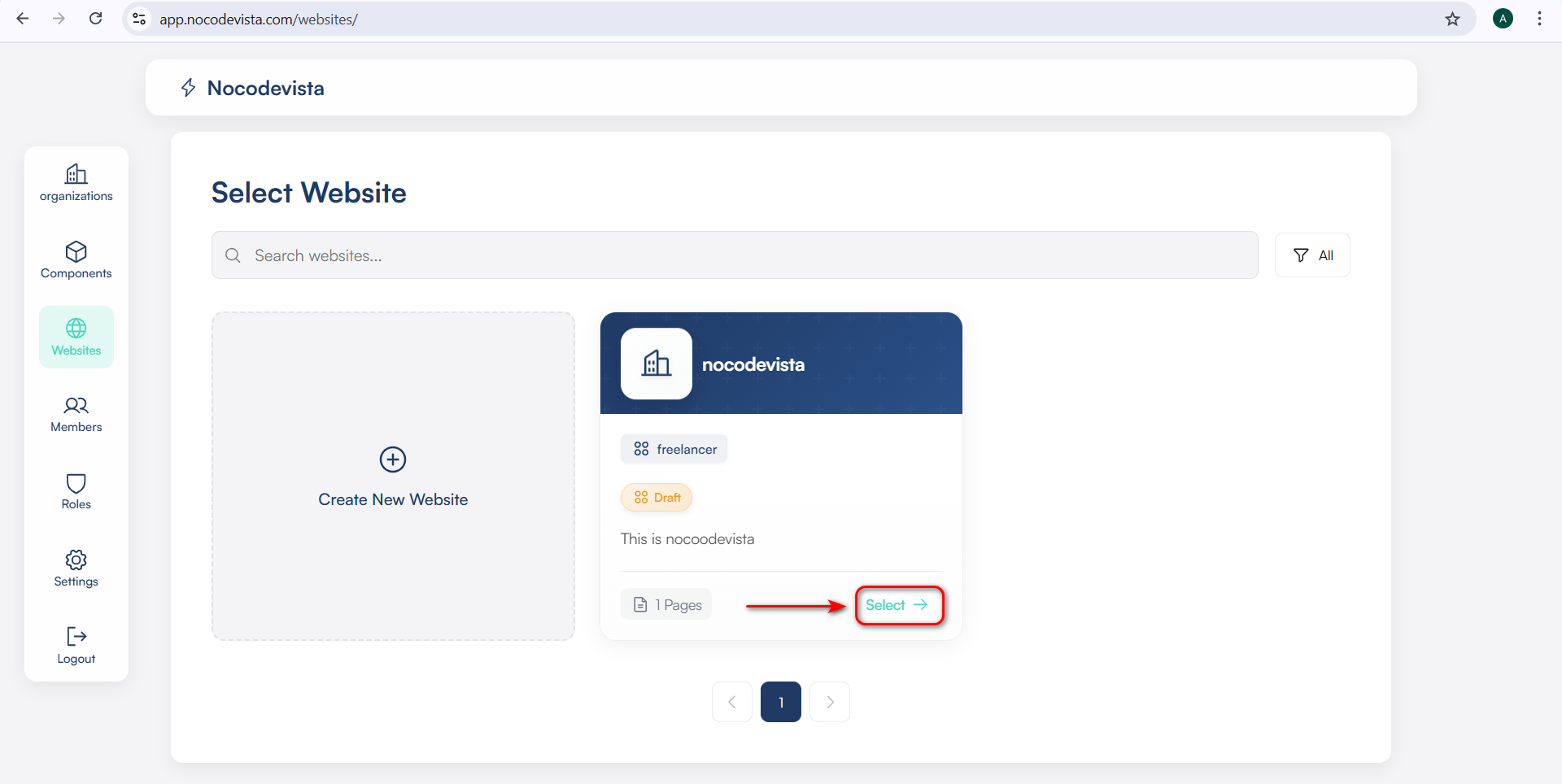
Task: Click the nocodevista building logo thumbnail
Action: pyautogui.click(x=656, y=364)
